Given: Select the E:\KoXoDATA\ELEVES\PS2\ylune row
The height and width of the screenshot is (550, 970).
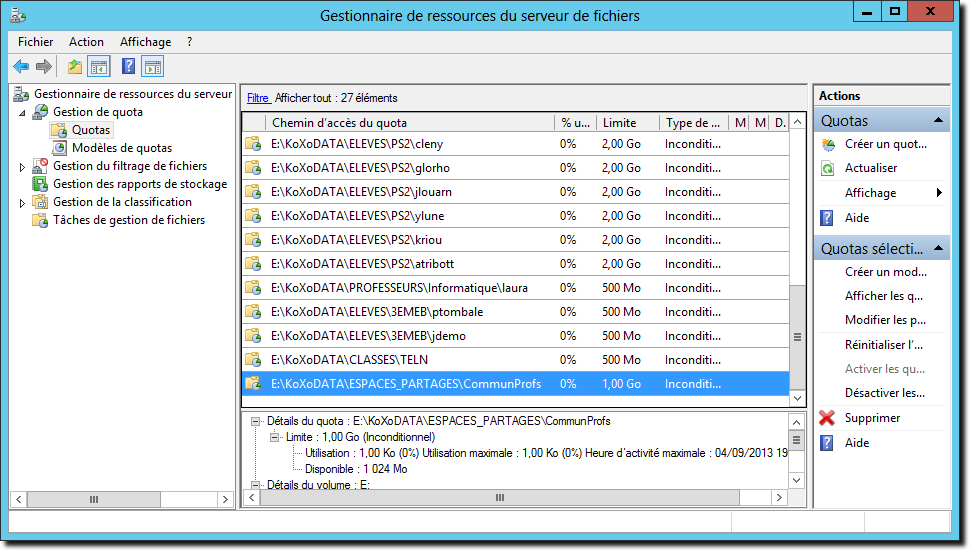Looking at the screenshot, I should tap(516, 216).
